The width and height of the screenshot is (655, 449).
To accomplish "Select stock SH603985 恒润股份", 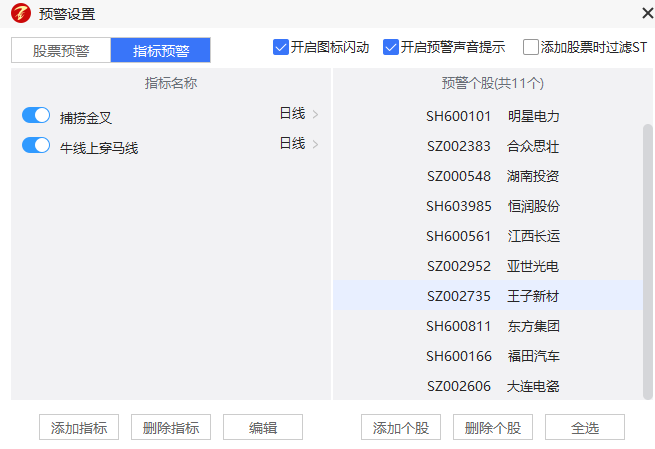I will point(488,206).
